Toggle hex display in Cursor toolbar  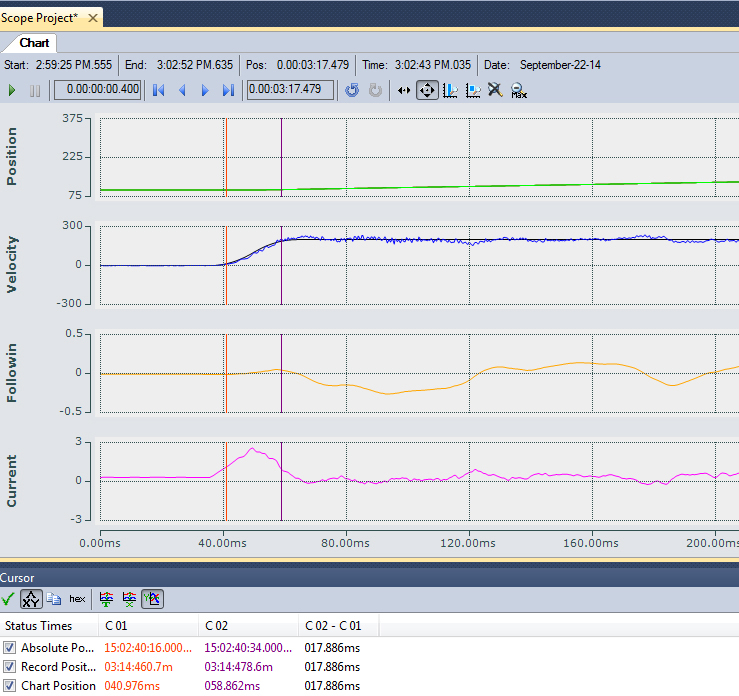point(77,599)
